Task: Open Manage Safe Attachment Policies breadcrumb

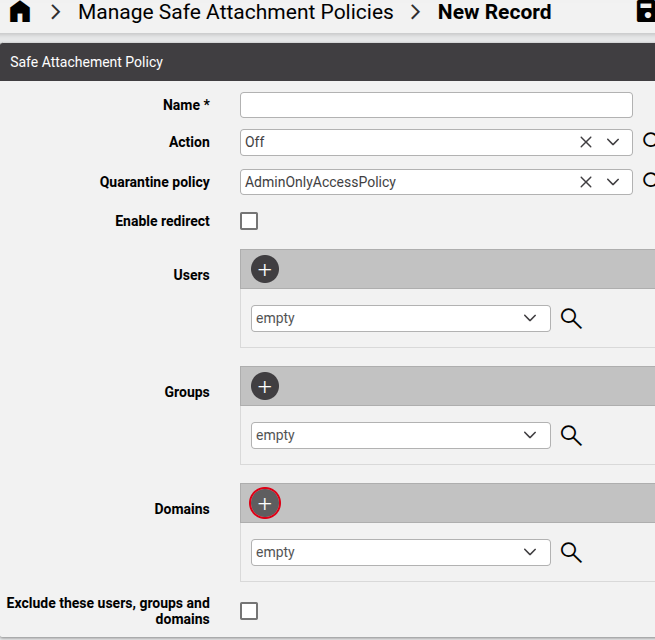Action: [x=236, y=12]
